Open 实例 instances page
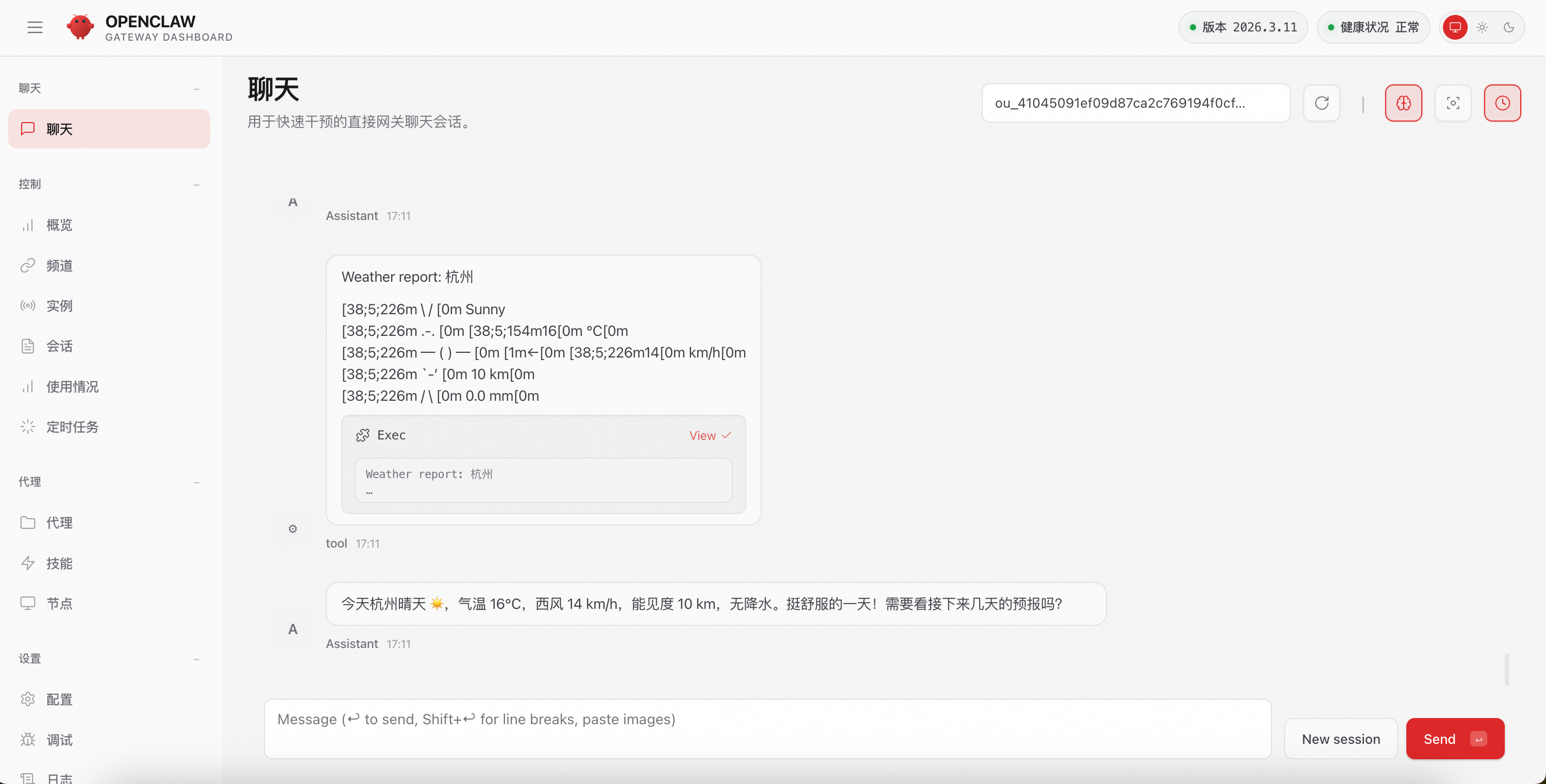The image size is (1546, 784). [x=109, y=306]
